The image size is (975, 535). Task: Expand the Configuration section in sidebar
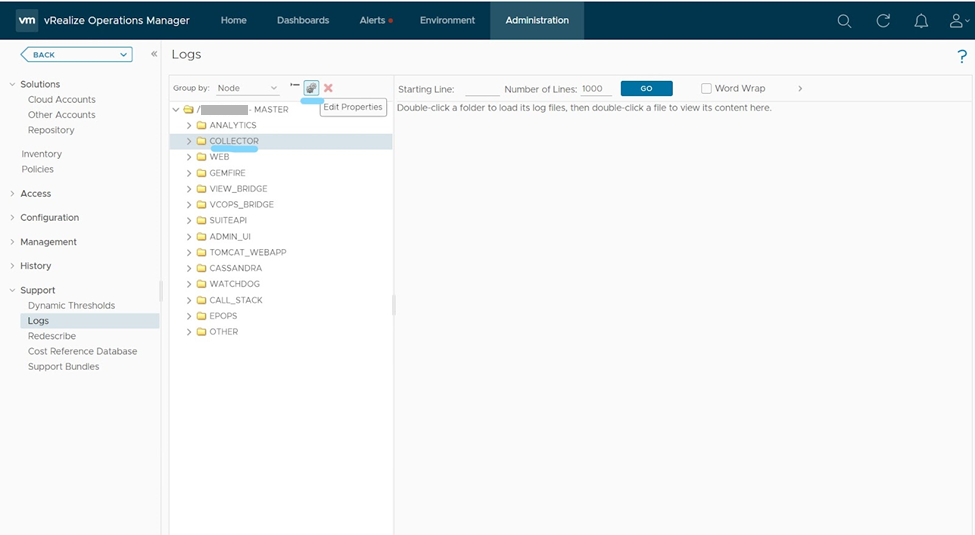(49, 217)
